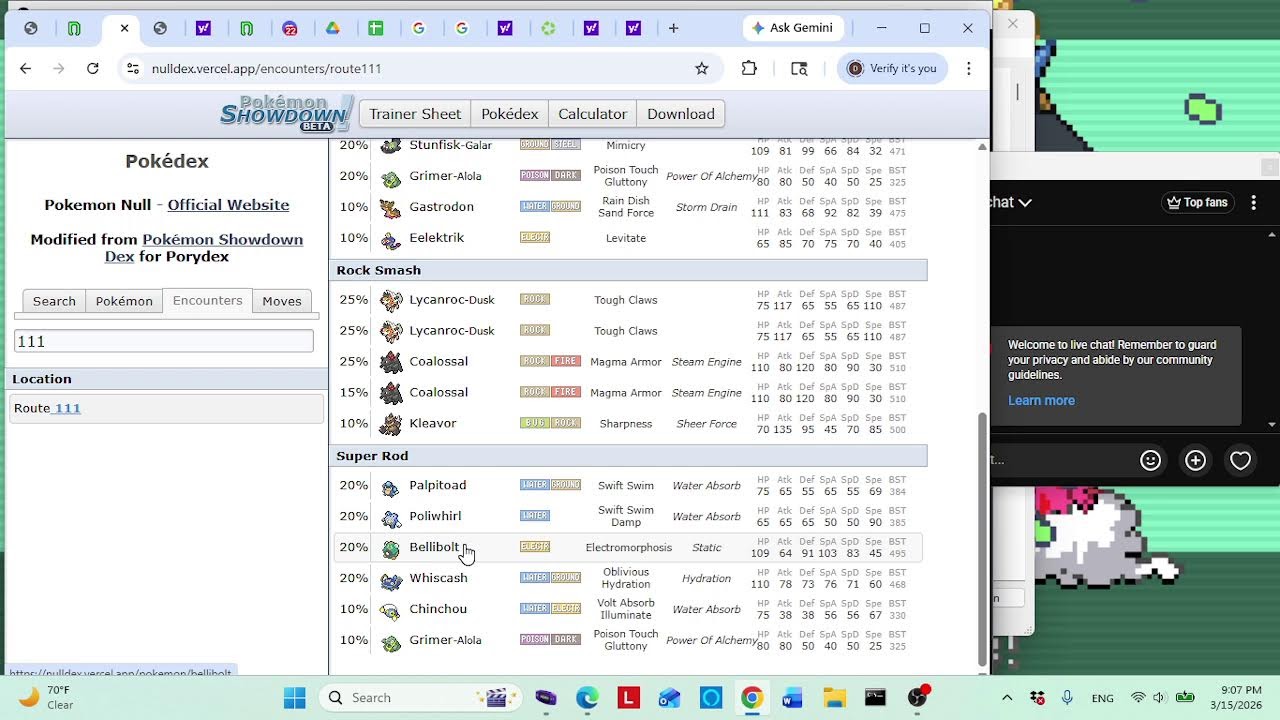This screenshot has width=1280, height=720.
Task: Click the Poliwhirl sprite icon
Action: tap(391, 517)
